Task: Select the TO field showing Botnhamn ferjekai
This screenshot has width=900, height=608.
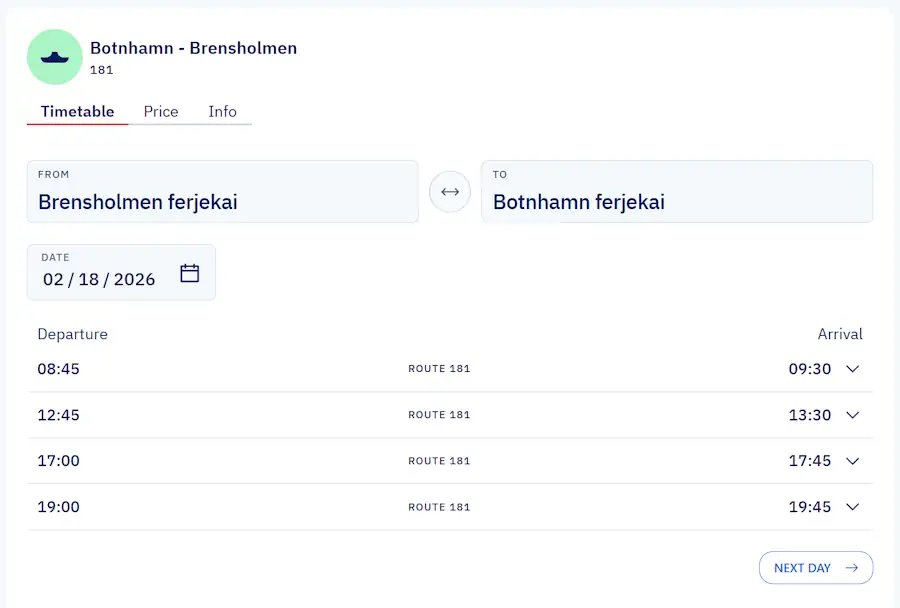Action: [x=677, y=191]
